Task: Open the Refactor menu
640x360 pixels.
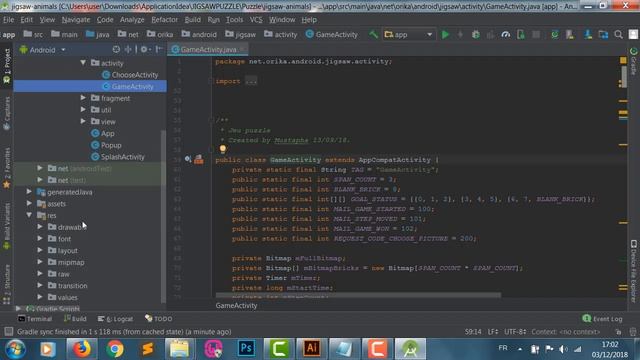Action: click(x=164, y=20)
